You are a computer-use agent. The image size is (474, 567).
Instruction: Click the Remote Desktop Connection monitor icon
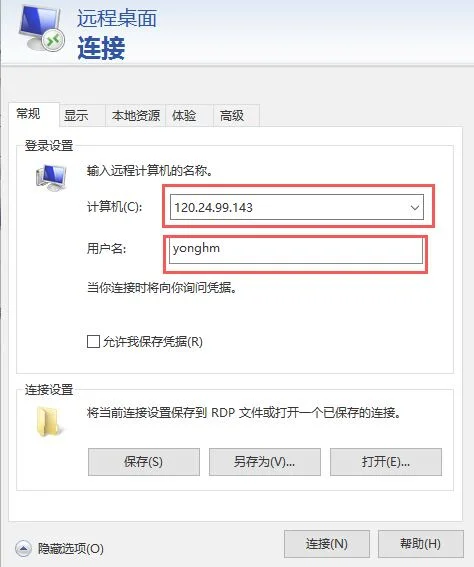click(x=42, y=29)
